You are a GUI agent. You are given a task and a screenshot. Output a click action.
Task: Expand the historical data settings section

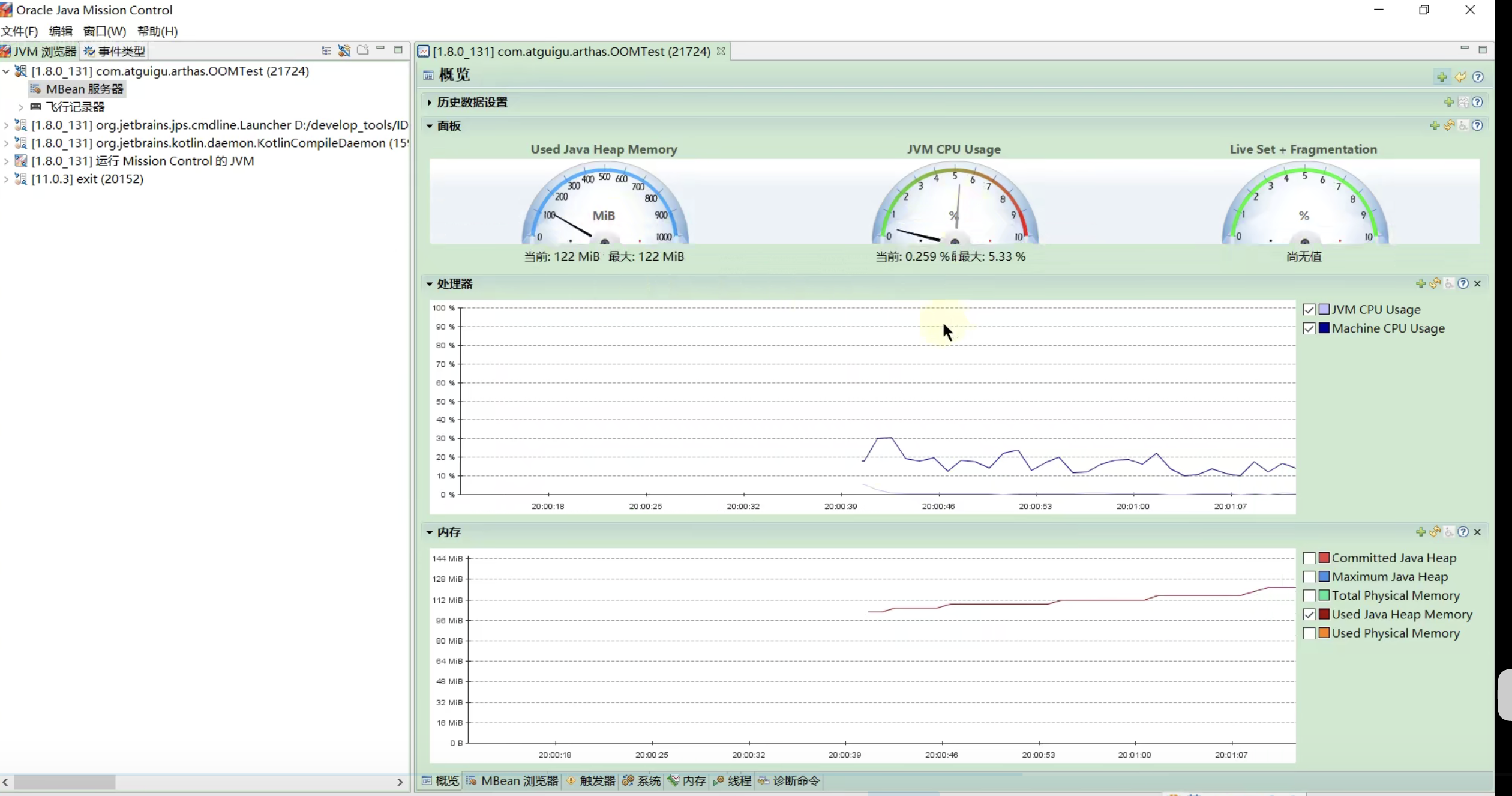430,103
